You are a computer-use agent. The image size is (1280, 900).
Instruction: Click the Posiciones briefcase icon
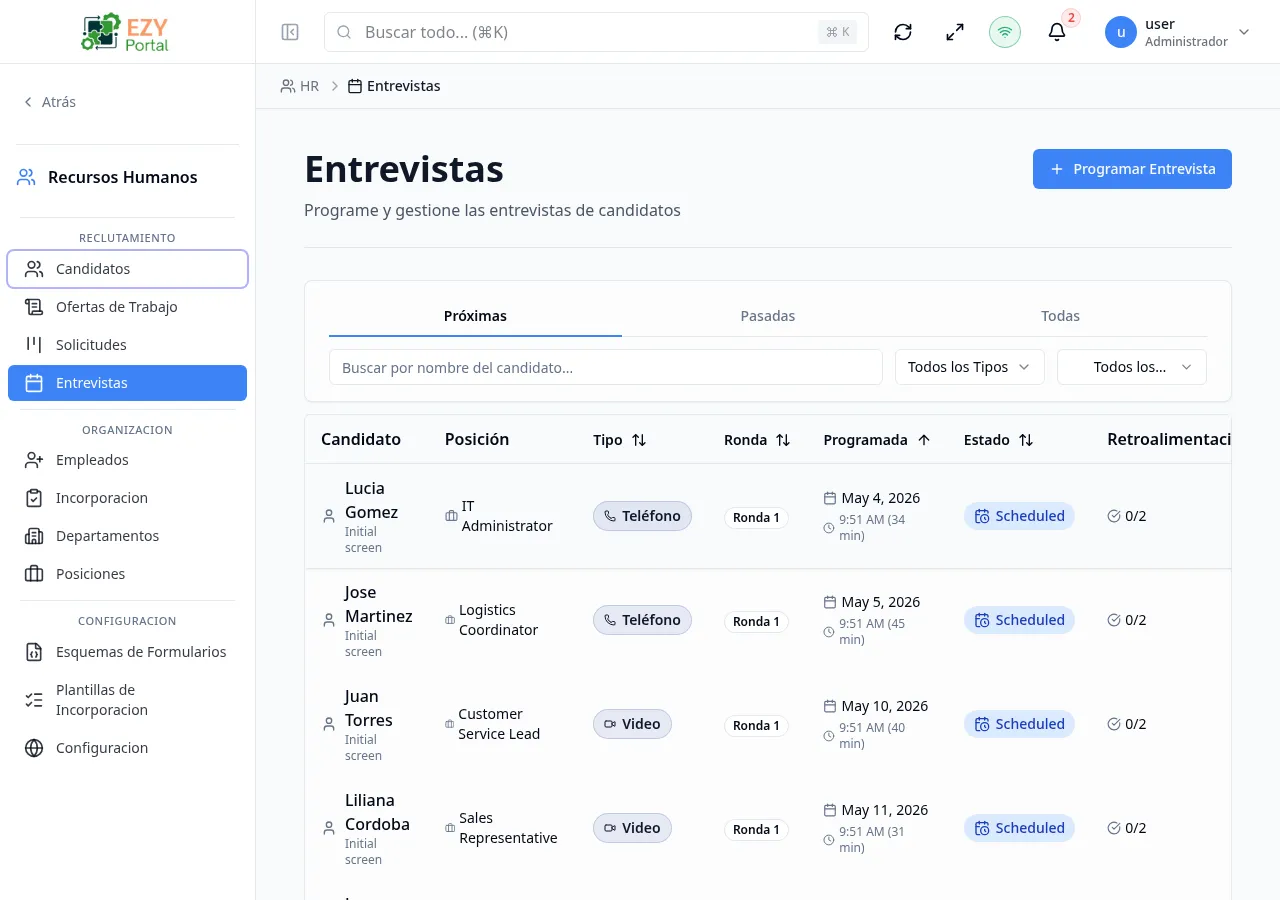pos(34,574)
